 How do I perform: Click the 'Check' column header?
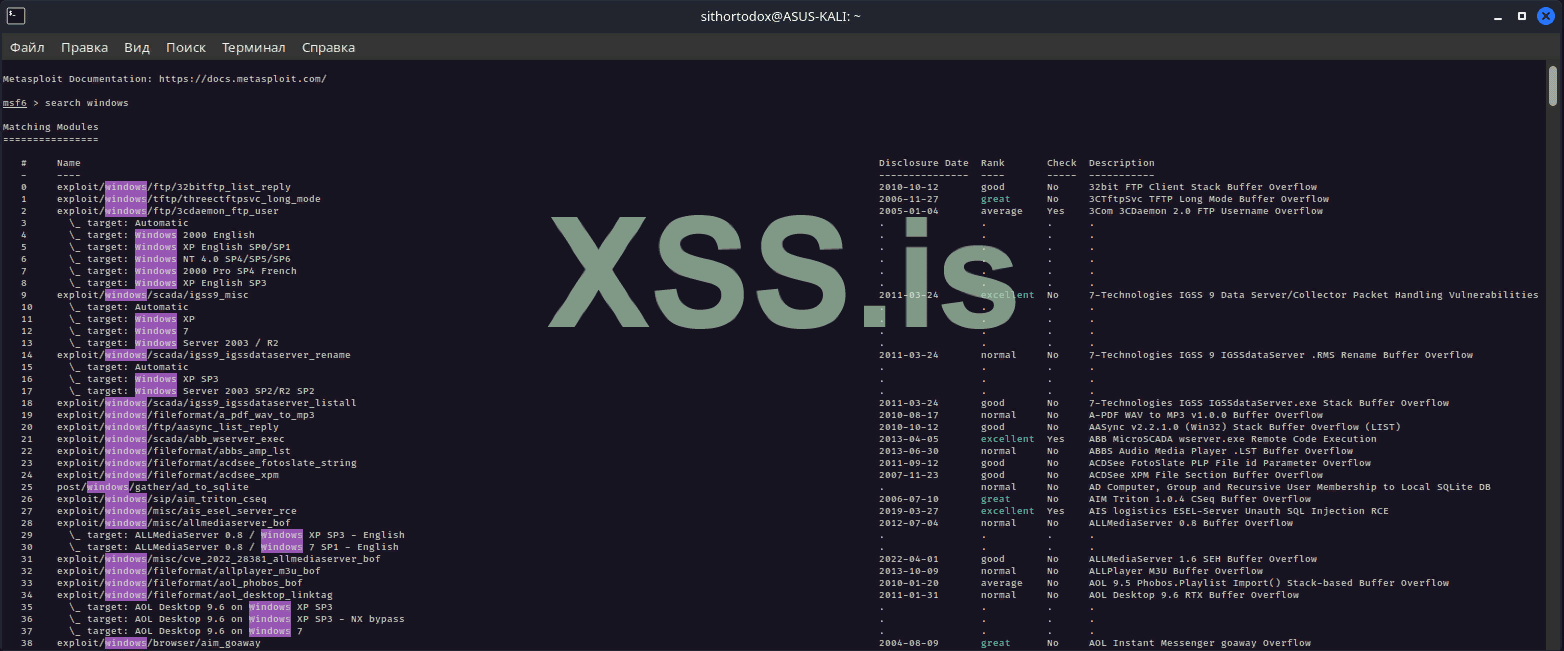click(1062, 163)
